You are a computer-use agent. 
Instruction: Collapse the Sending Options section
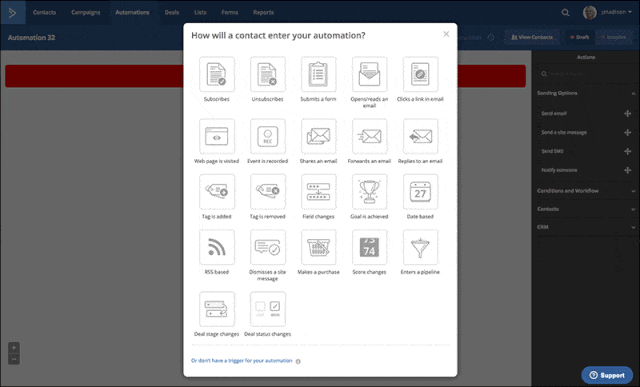633,93
